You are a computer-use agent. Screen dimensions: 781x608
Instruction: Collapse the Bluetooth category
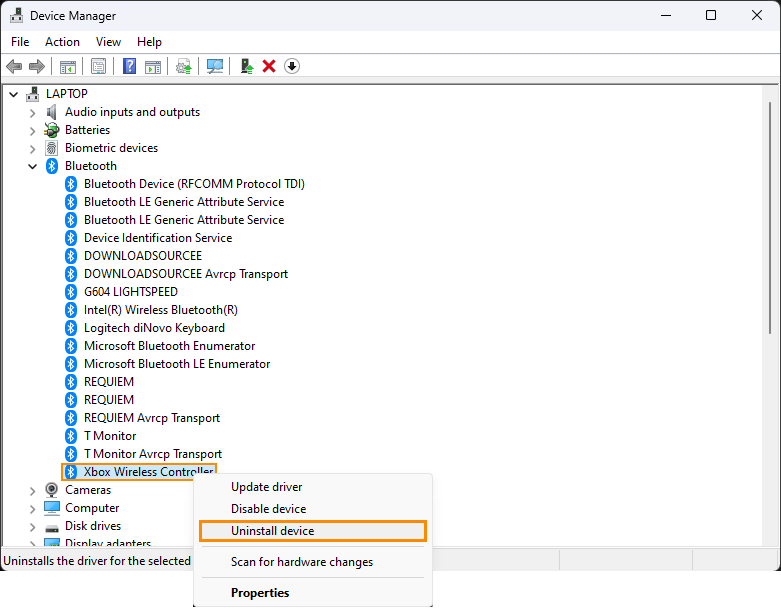click(x=32, y=166)
